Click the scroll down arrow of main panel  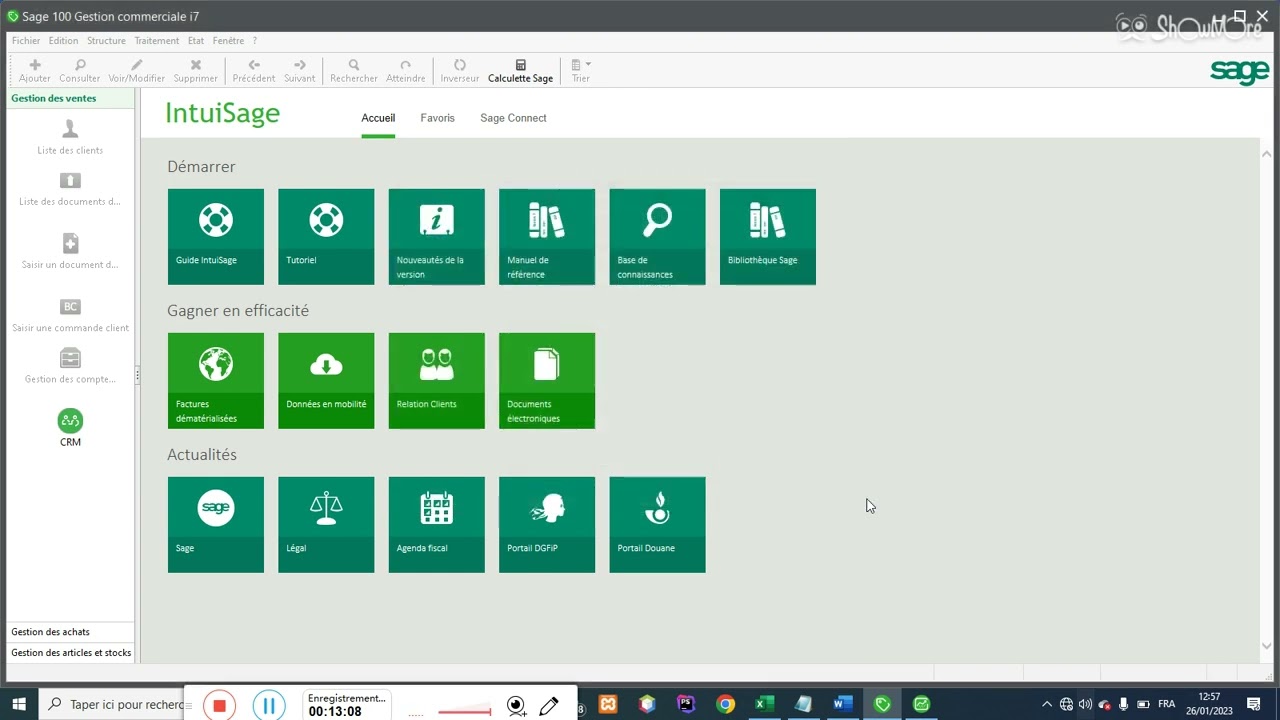pyautogui.click(x=1267, y=646)
